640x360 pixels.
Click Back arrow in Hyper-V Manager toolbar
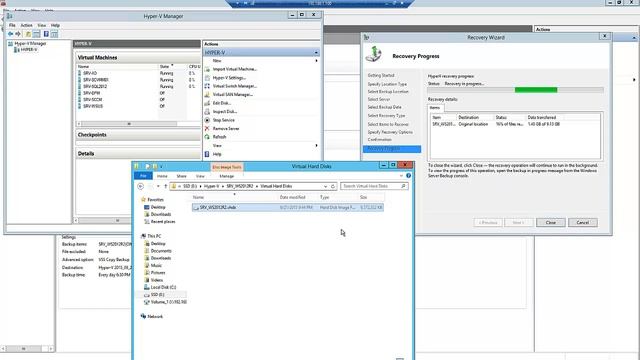pyautogui.click(x=11, y=34)
